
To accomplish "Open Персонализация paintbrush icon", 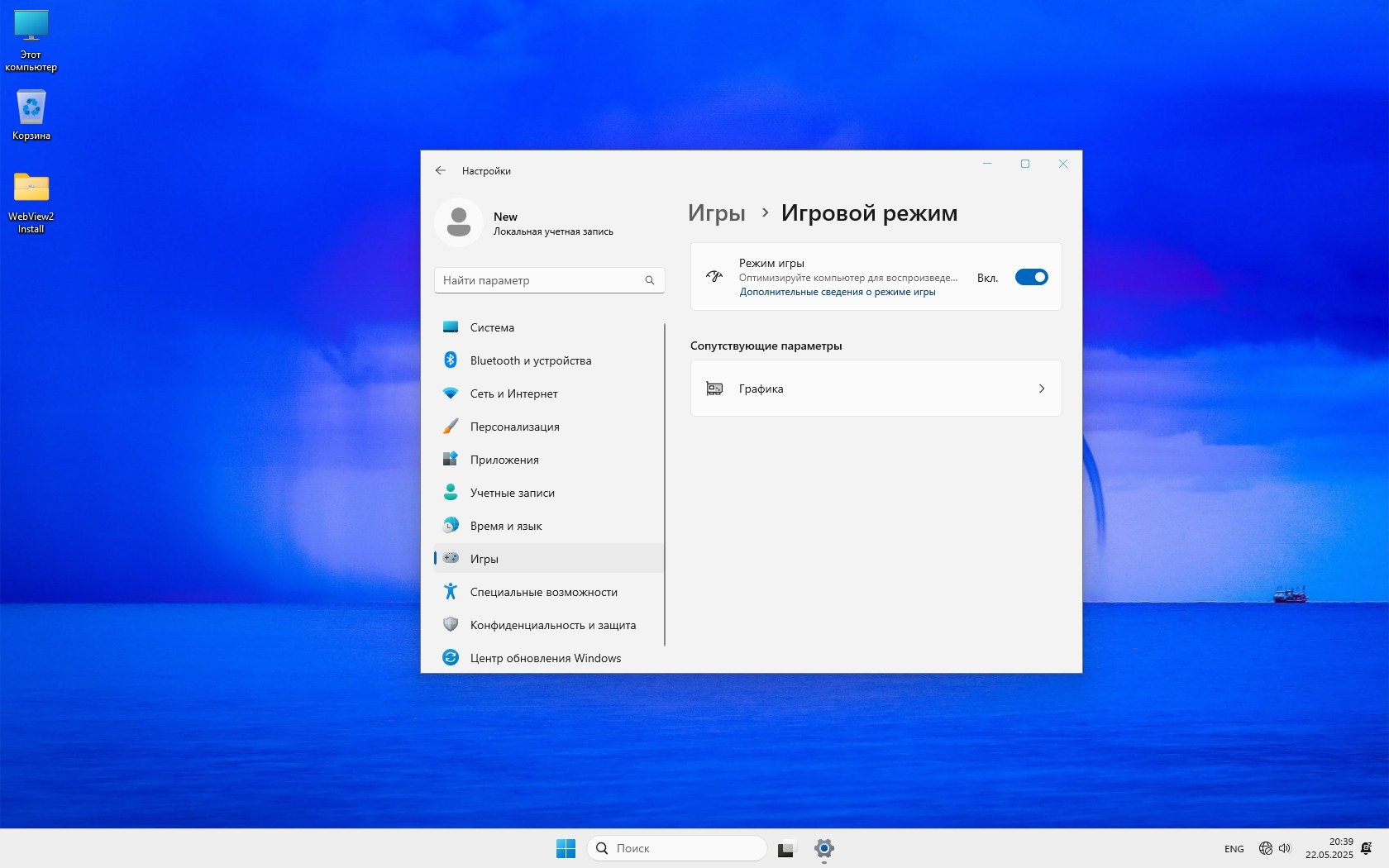I will 451,427.
